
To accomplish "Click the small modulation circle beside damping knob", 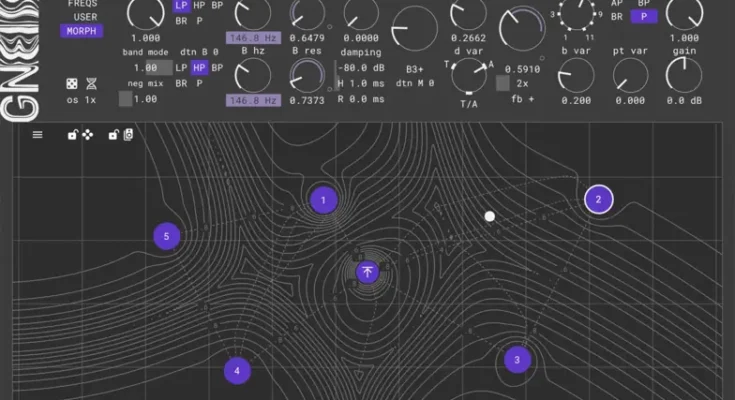I will 330,27.
